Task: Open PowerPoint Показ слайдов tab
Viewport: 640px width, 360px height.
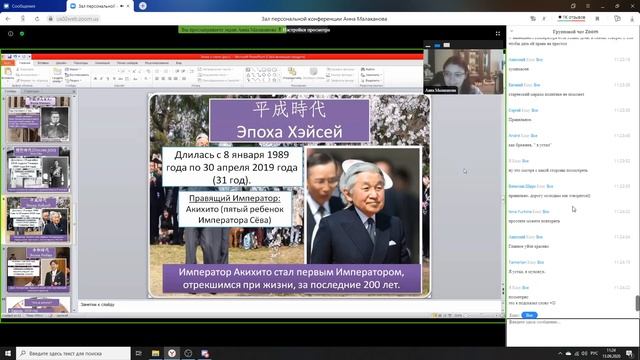Action: tap(127, 63)
